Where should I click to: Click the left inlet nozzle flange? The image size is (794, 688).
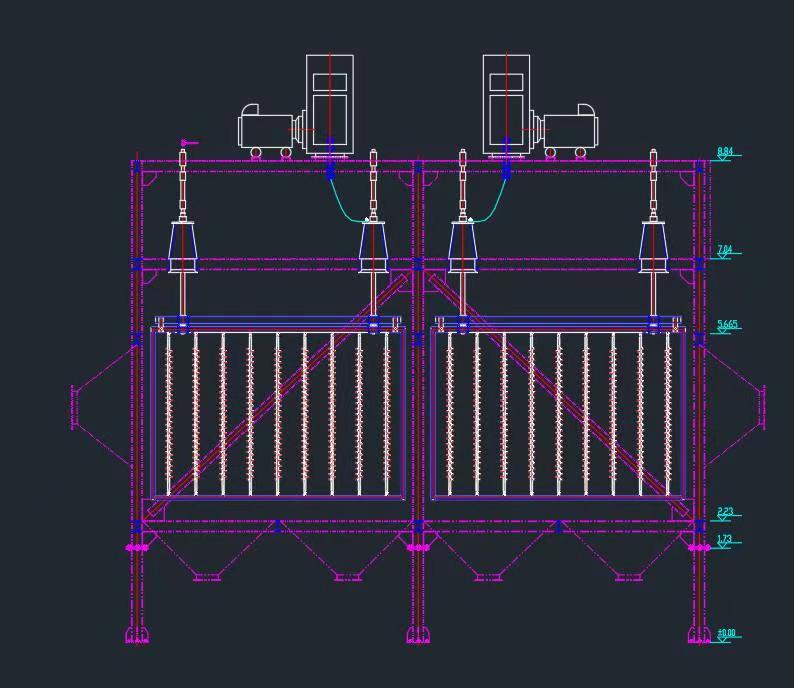pos(74,408)
